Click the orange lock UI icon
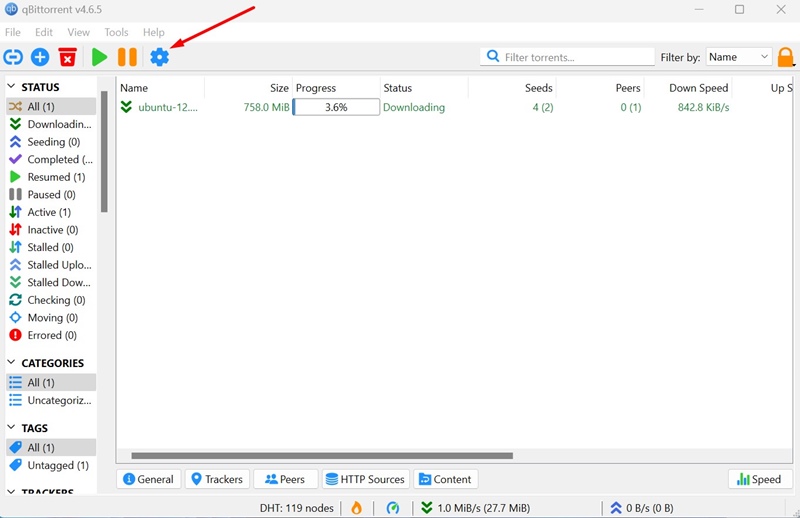This screenshot has height=518, width=800. [786, 57]
